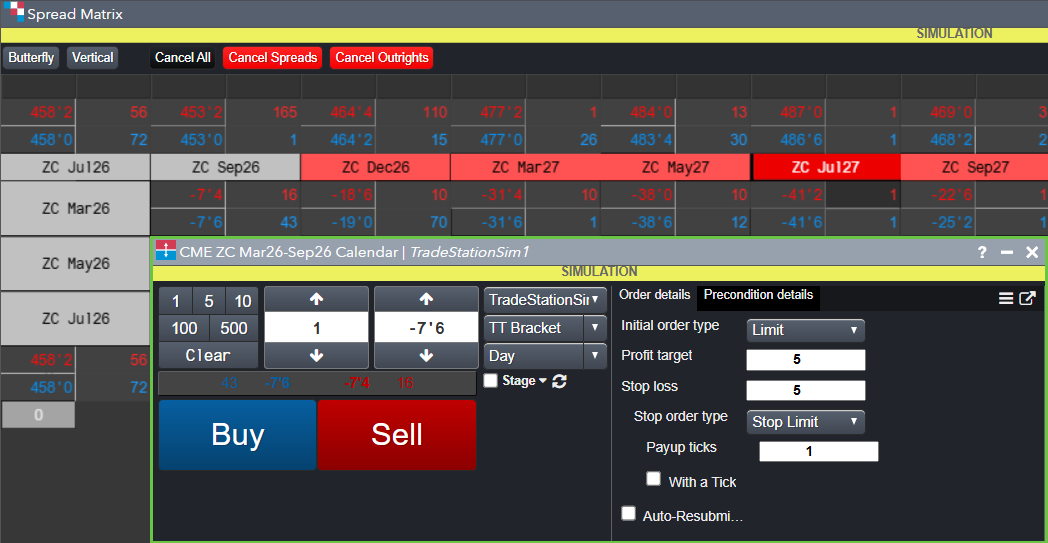Click the red Cancel Spreads button
This screenshot has width=1048, height=543.
click(x=273, y=58)
